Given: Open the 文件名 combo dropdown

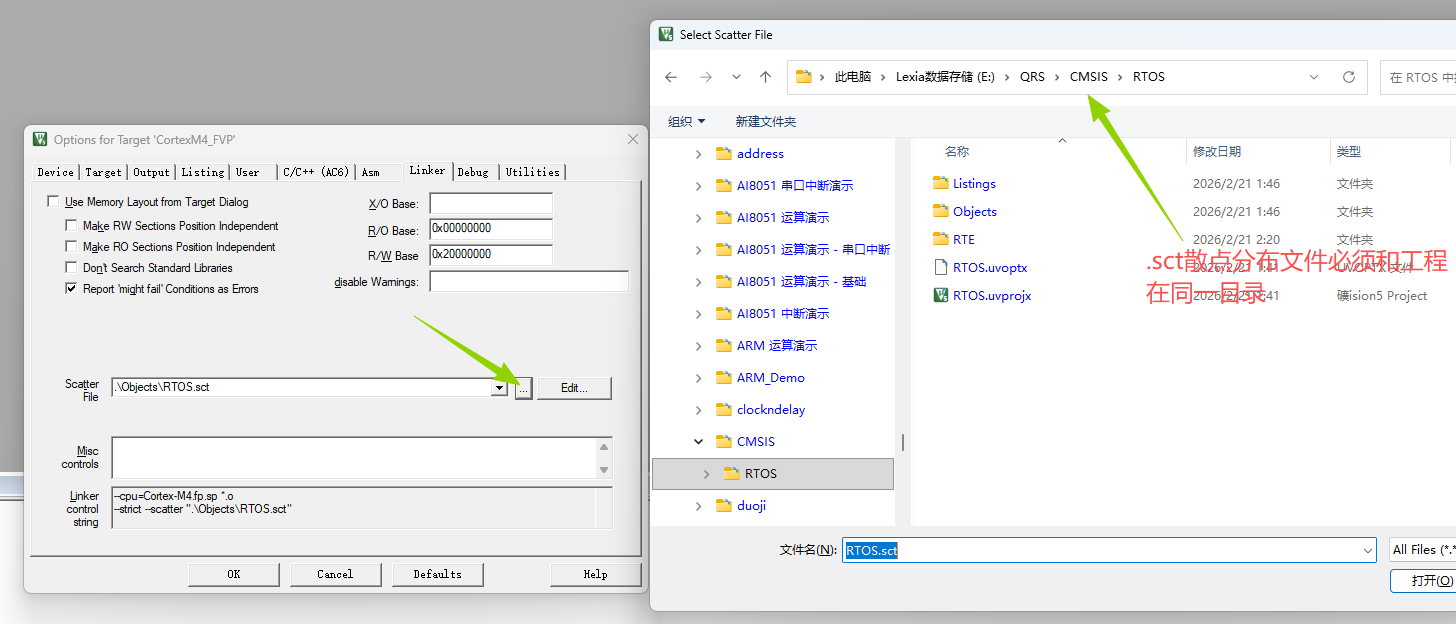Looking at the screenshot, I should [x=1367, y=550].
